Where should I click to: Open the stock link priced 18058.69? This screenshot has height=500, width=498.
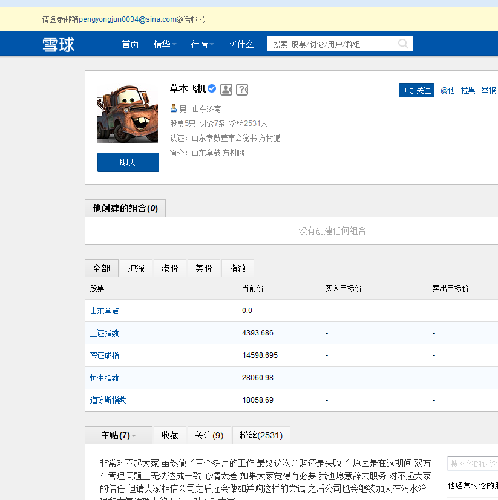pyautogui.click(x=108, y=400)
